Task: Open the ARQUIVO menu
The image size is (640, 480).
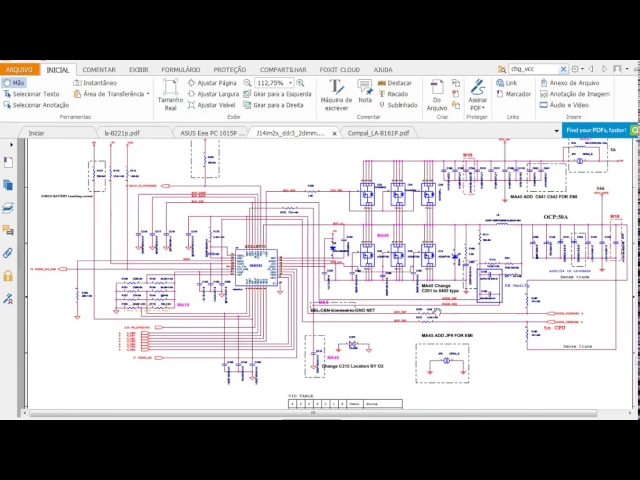Action: pos(19,69)
